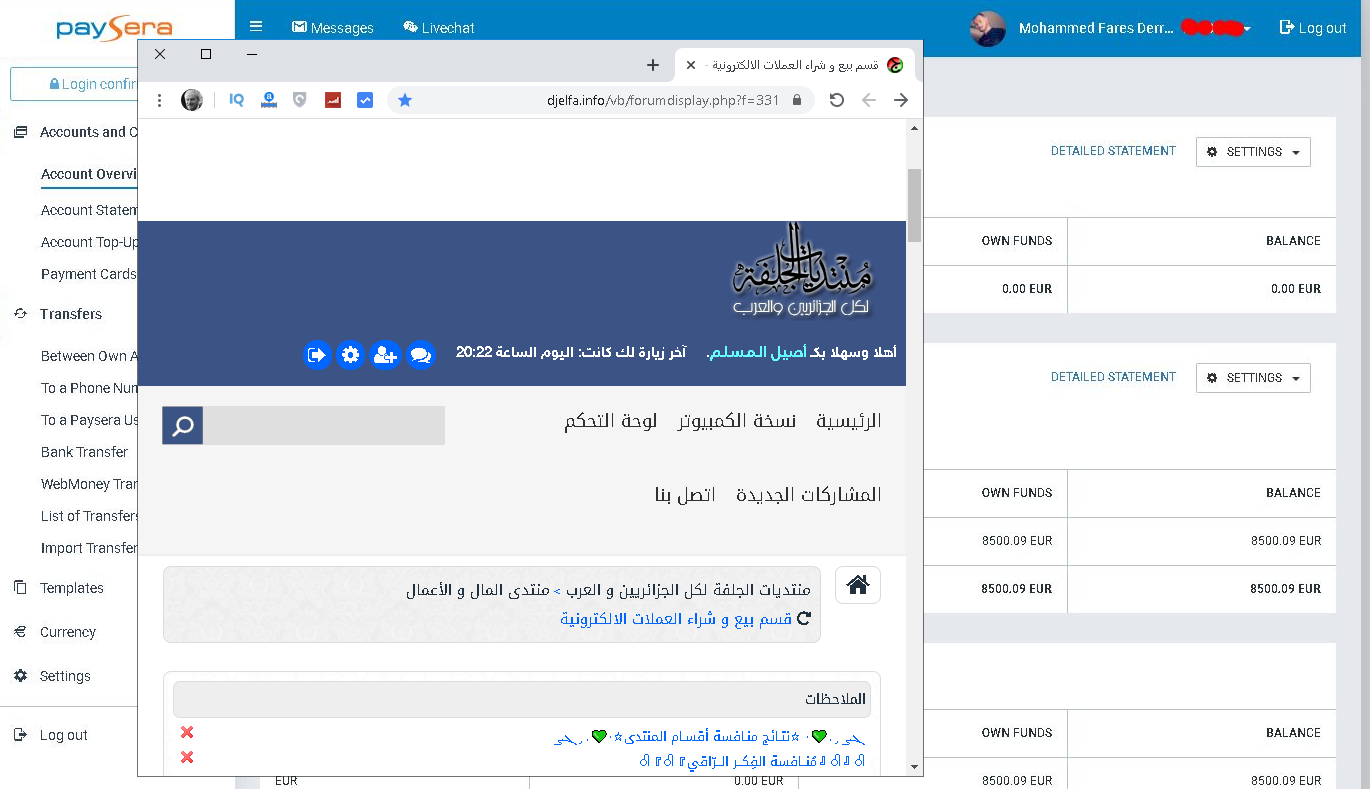
Task: Close the browser tab
Action: [x=690, y=65]
